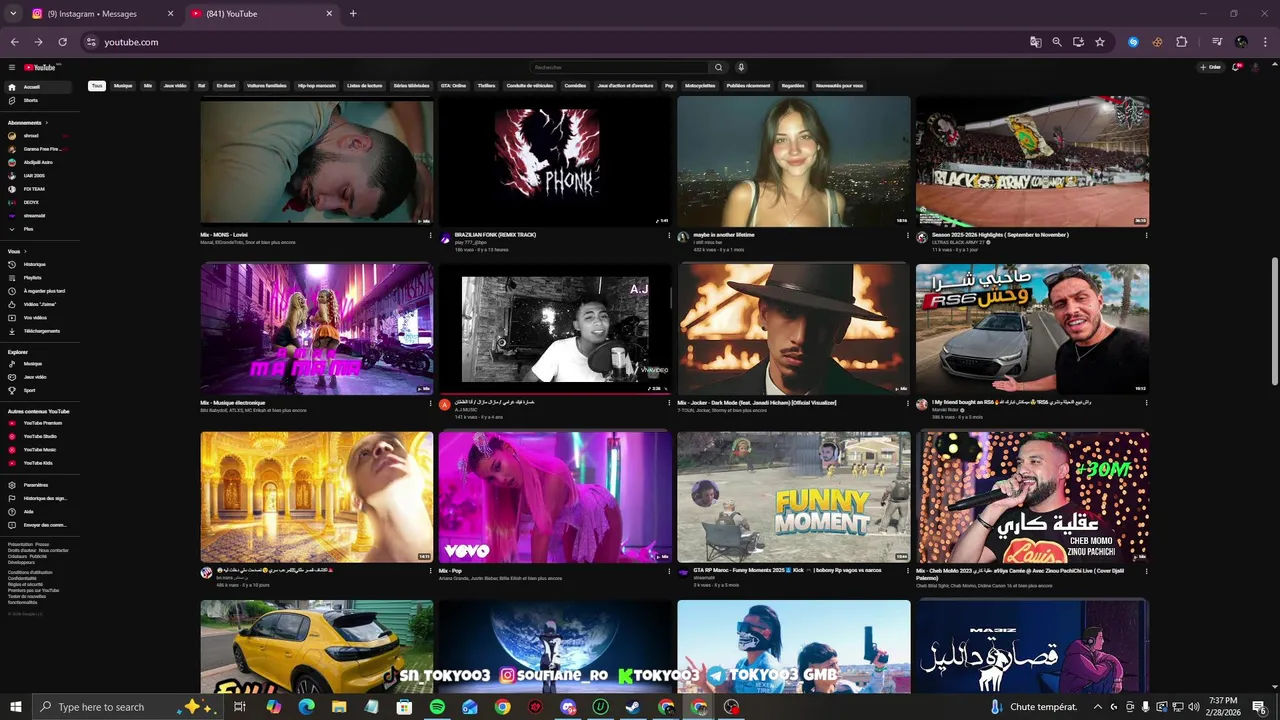Show hidden system tray icons
The height and width of the screenshot is (720, 1280).
coord(1098,707)
